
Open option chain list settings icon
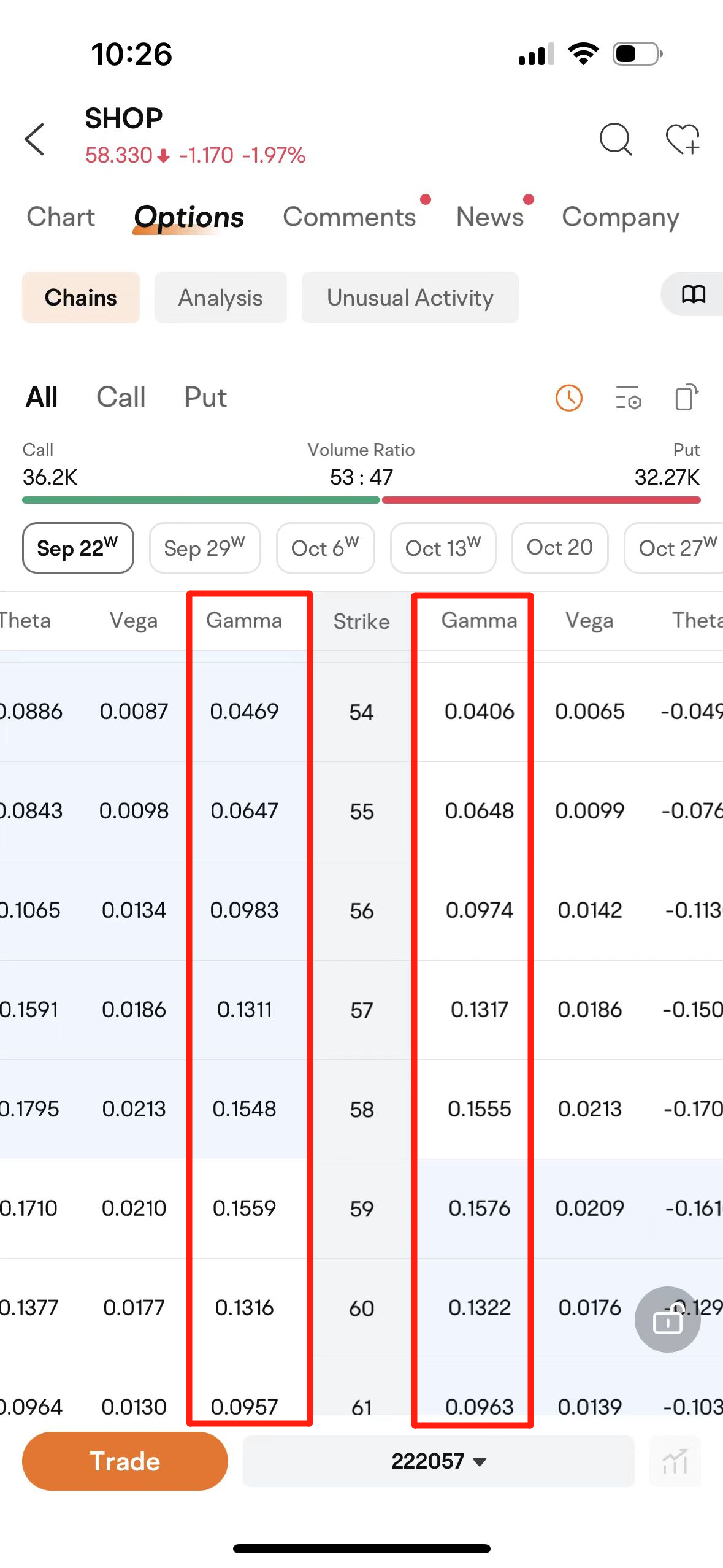(628, 398)
